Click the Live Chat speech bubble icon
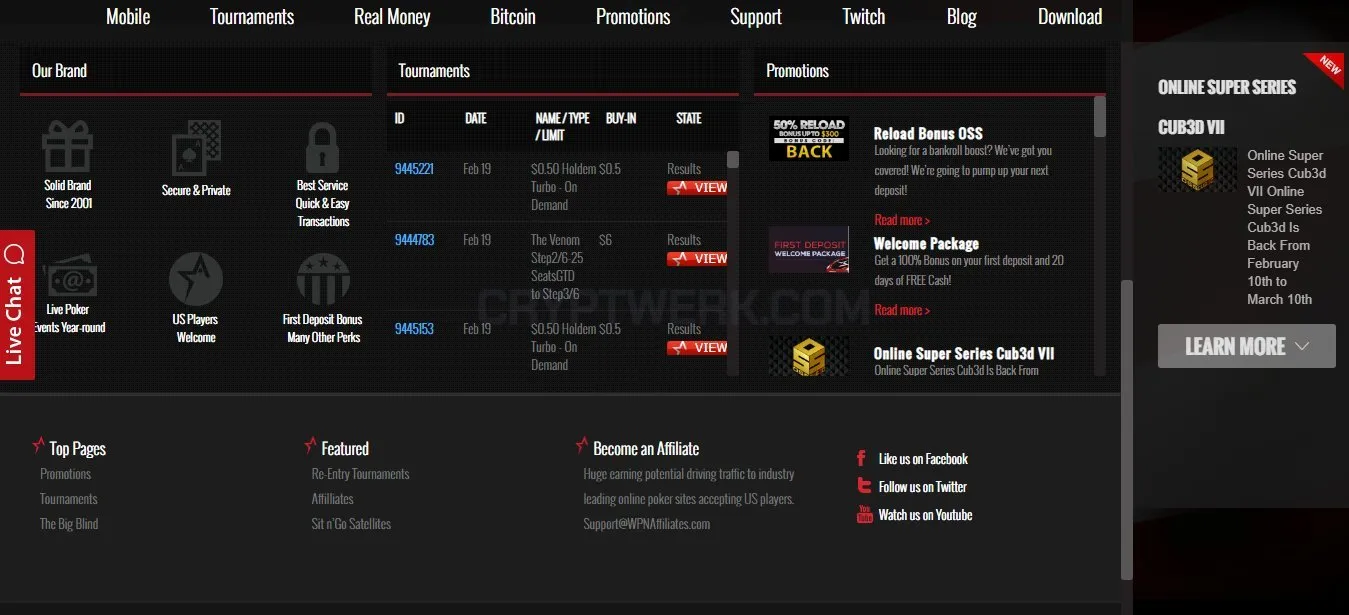This screenshot has width=1349, height=615. pyautogui.click(x=14, y=254)
